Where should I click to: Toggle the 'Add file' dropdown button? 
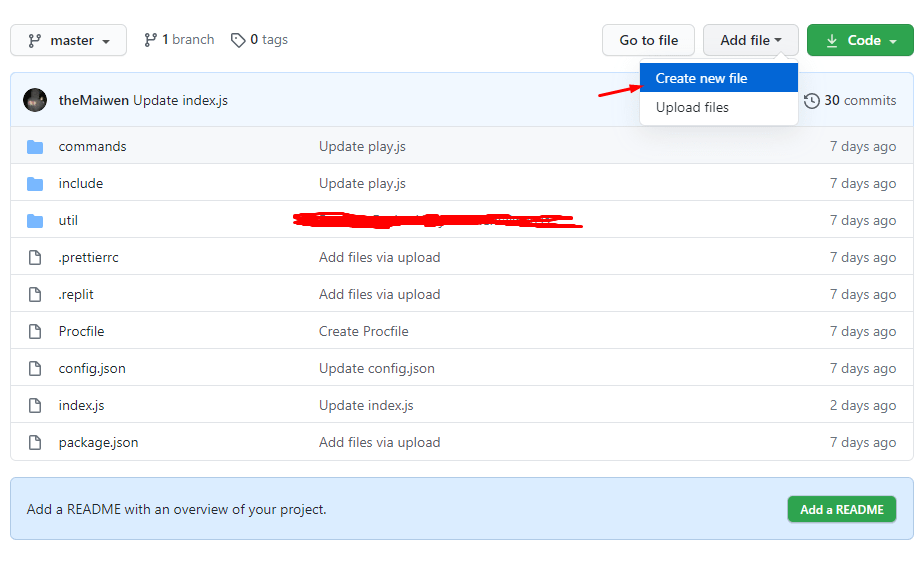(751, 40)
